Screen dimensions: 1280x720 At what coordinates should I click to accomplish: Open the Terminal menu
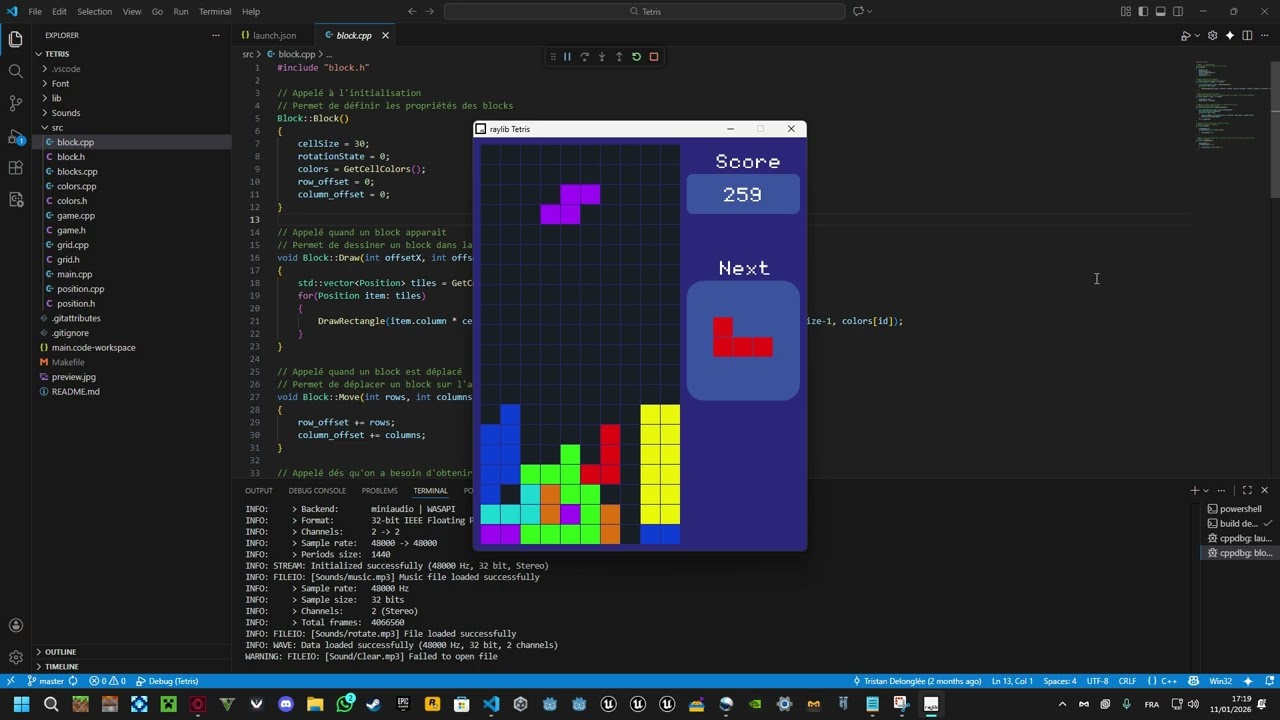(x=215, y=12)
